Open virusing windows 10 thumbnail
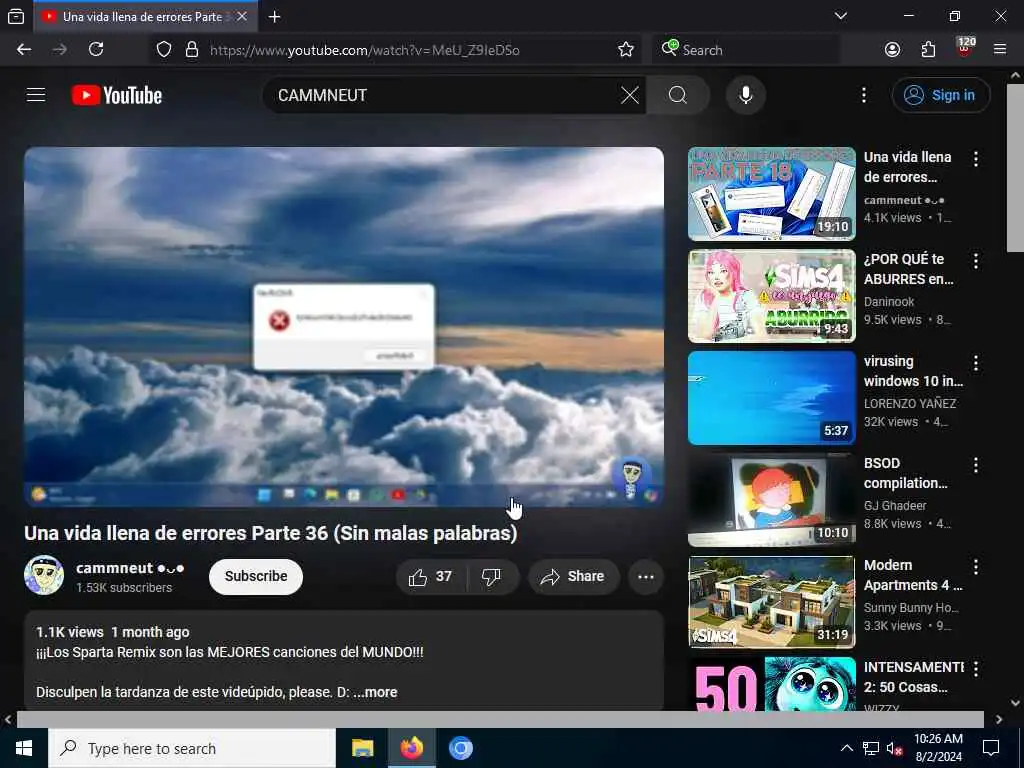This screenshot has height=768, width=1024. [x=771, y=398]
